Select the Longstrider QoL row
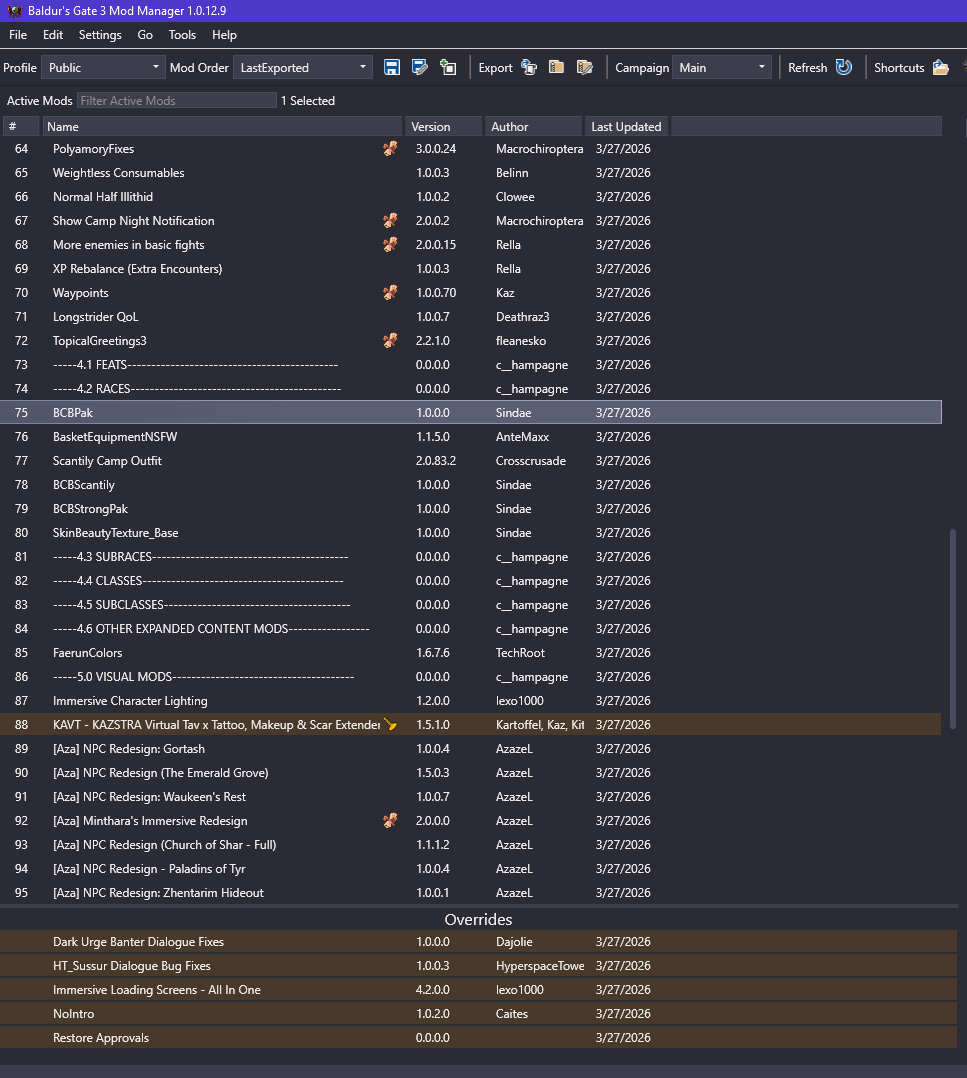Viewport: 967px width, 1078px height. (471, 317)
